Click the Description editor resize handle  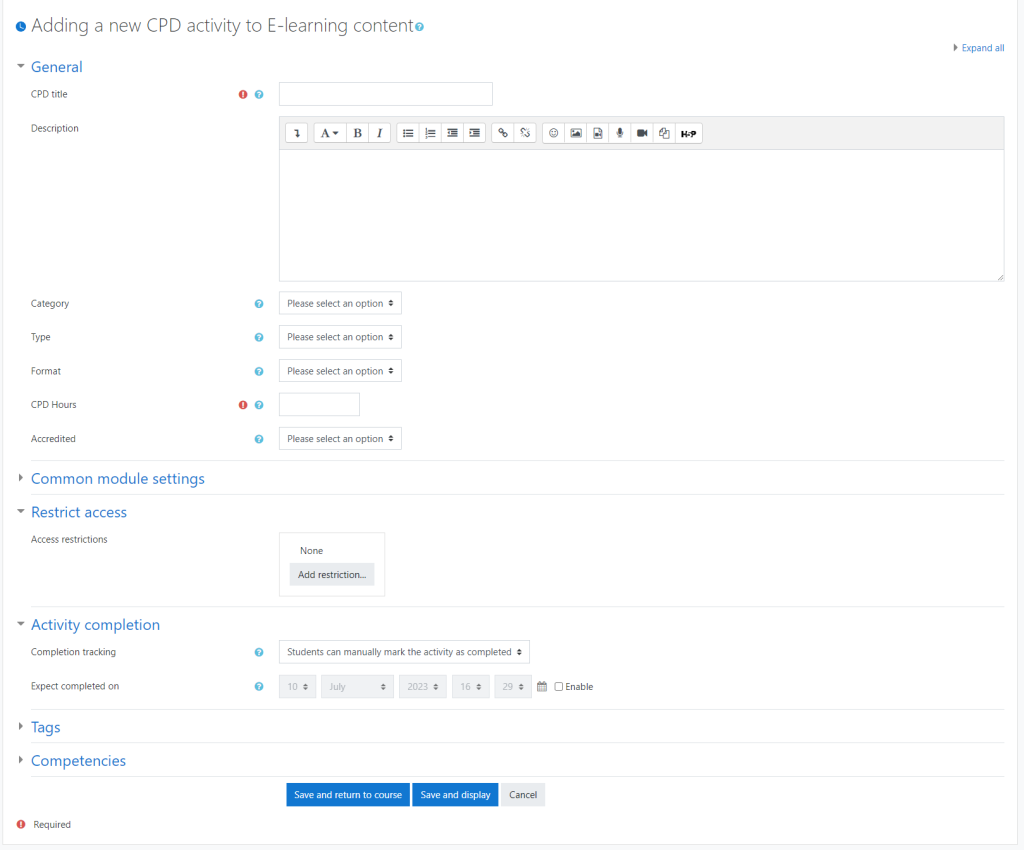pyautogui.click(x=1000, y=277)
